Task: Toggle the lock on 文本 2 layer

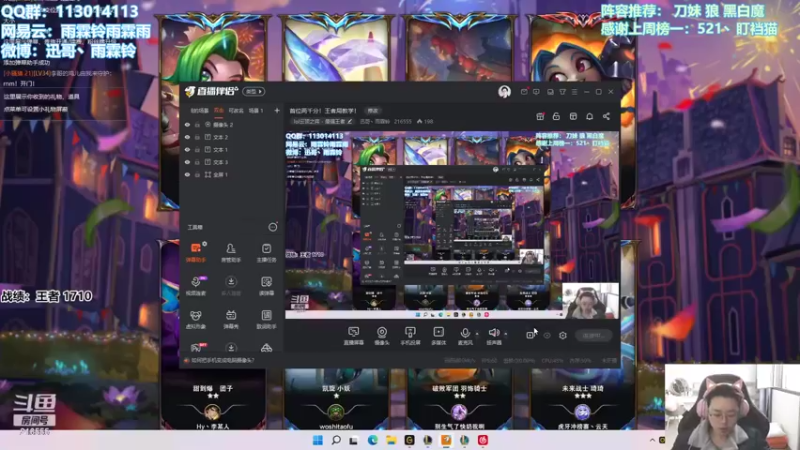Action: [197, 137]
